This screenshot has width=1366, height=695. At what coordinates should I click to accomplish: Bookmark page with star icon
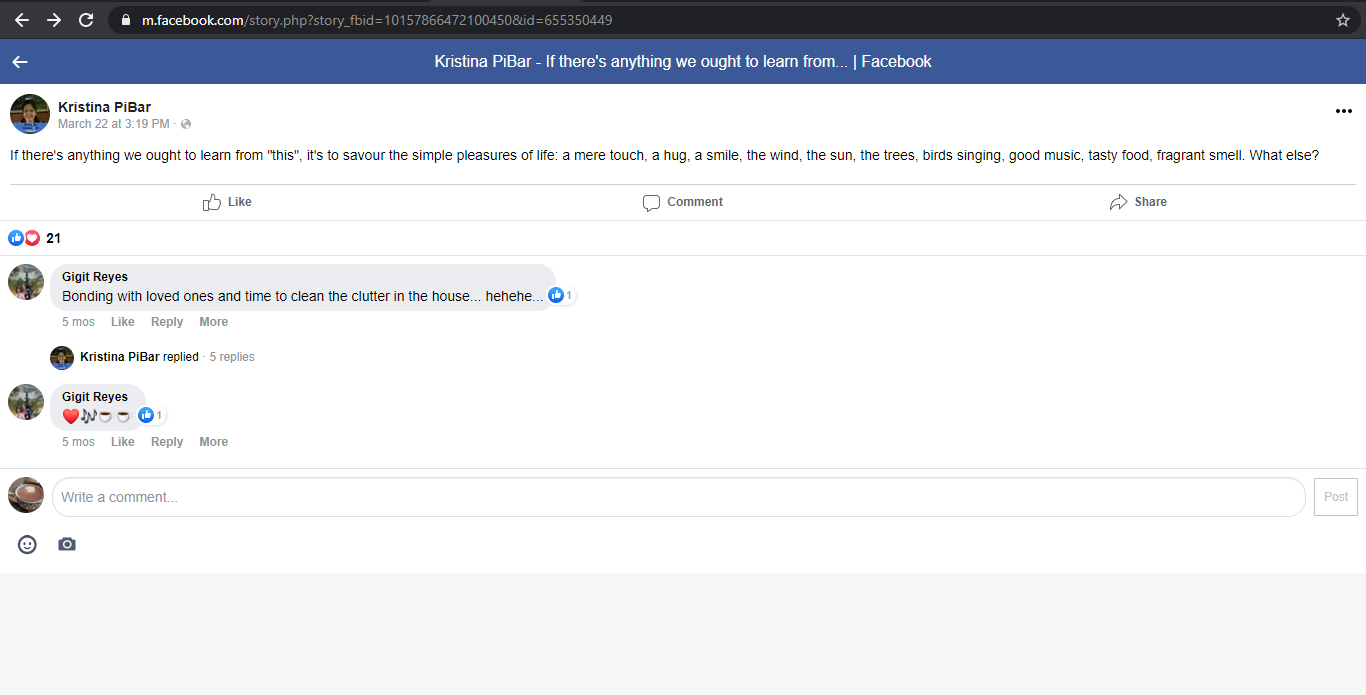click(1343, 20)
